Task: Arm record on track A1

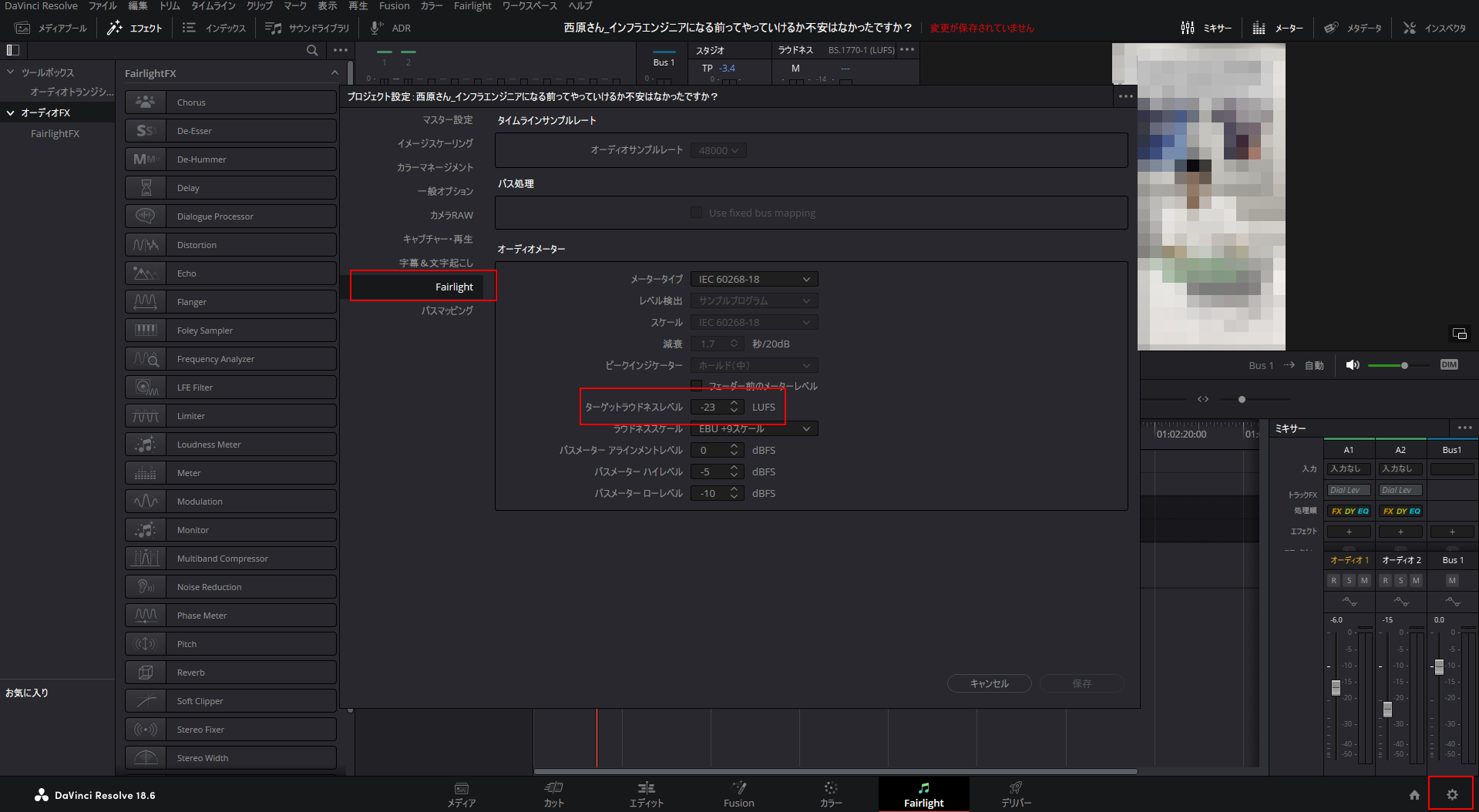Action: 1334,581
